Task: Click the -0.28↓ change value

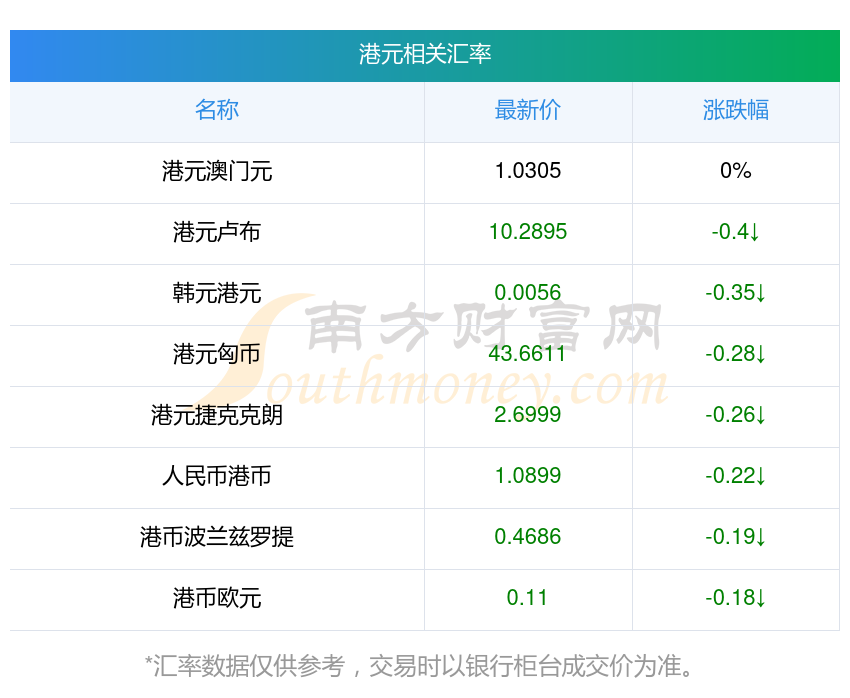Action: [x=736, y=354]
